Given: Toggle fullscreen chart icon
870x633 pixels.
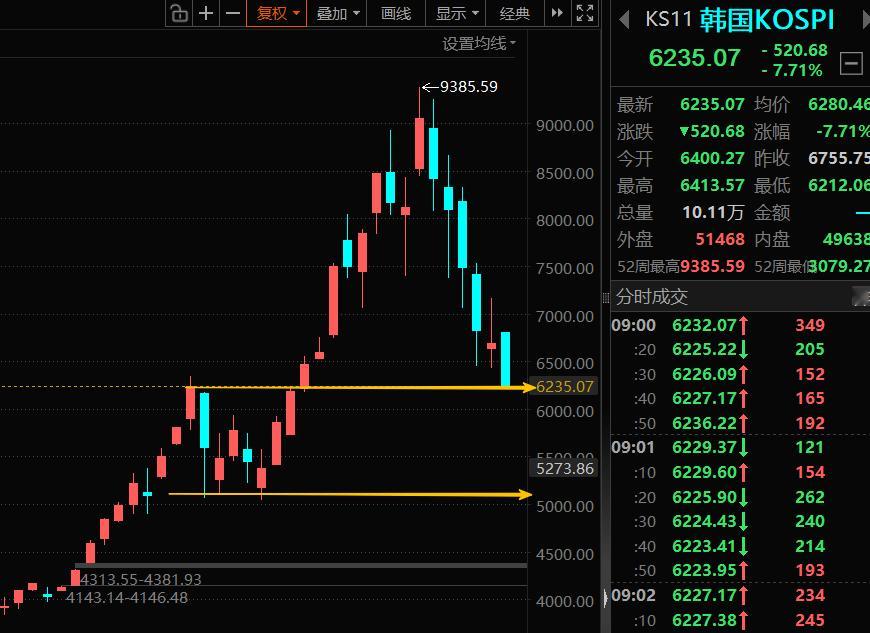Looking at the screenshot, I should coord(585,13).
